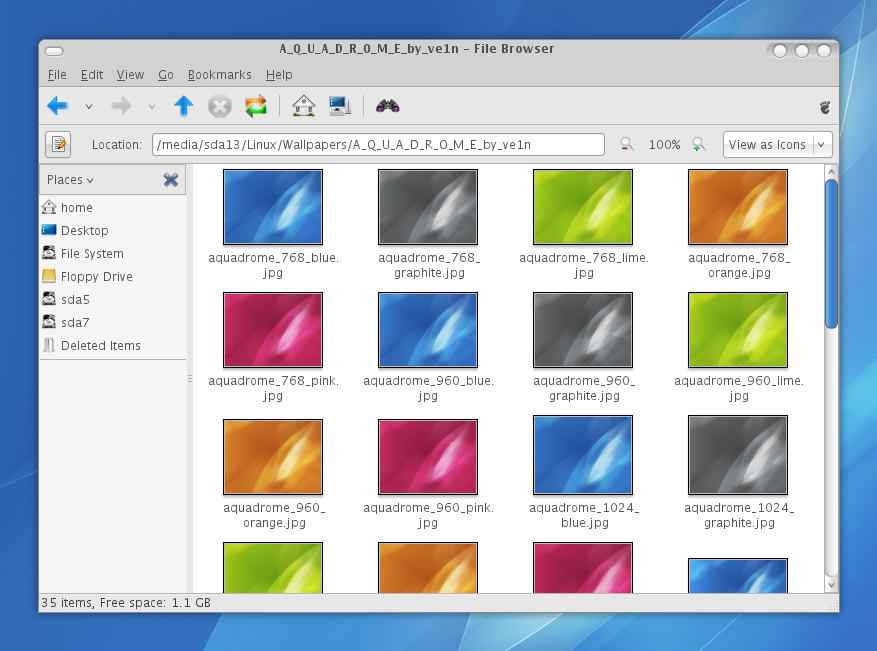877x651 pixels.
Task: Select File System in Places
Action: (112, 253)
